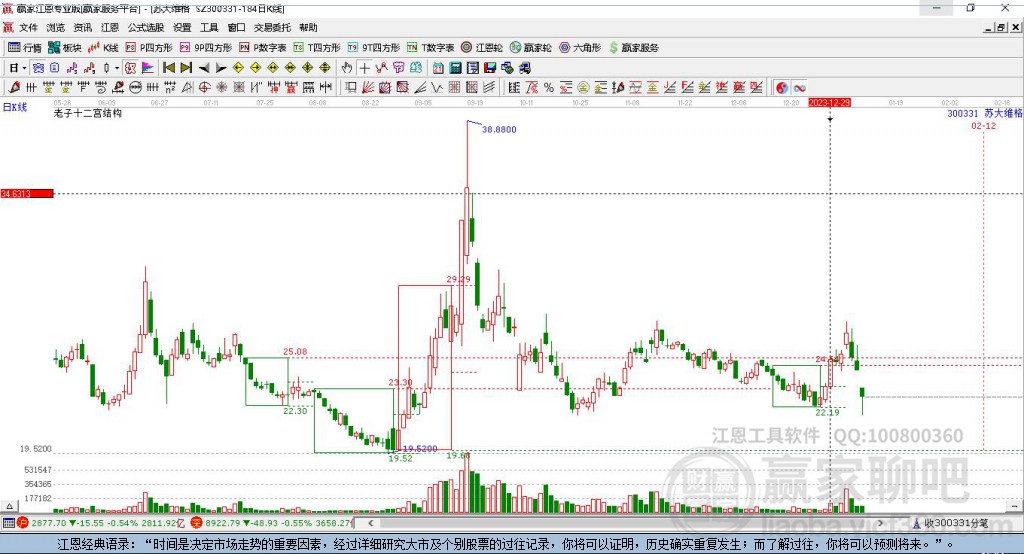Click the yin-yang icon
1024x554 pixels.
[x=782, y=88]
